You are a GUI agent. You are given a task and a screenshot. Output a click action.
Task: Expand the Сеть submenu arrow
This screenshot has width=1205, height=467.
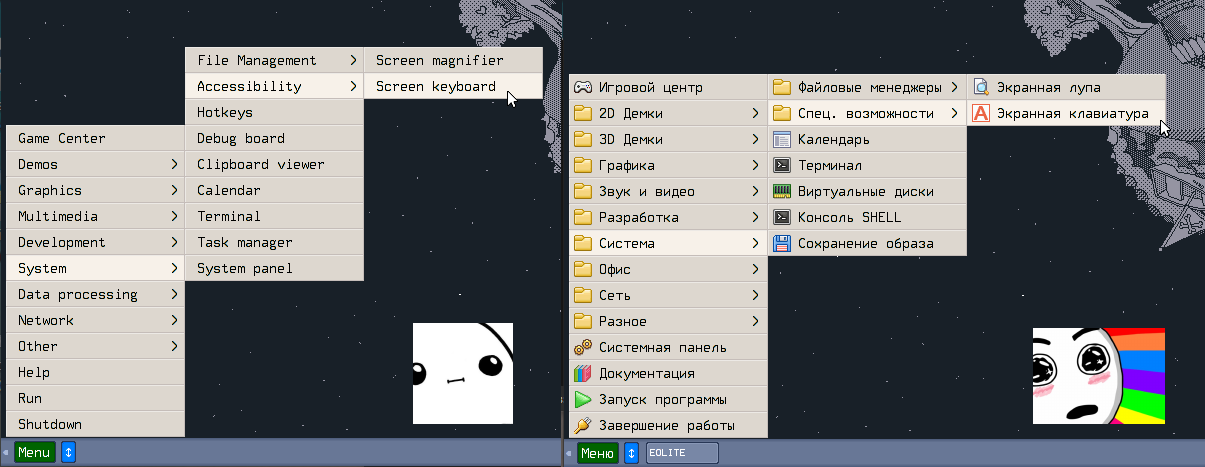tap(755, 296)
